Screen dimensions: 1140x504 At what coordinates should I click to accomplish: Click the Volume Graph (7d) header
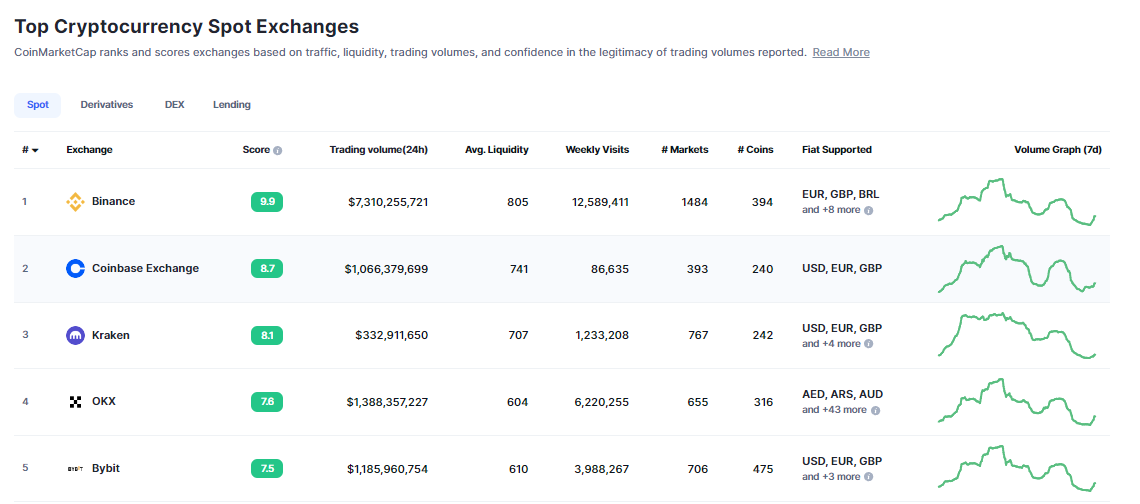point(1058,150)
